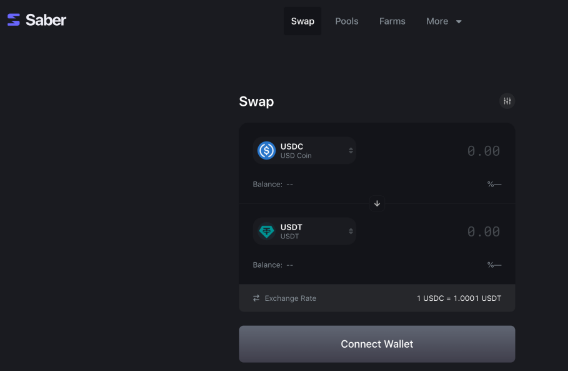
Task: Click the USDC percentage indicator
Action: [x=494, y=184]
